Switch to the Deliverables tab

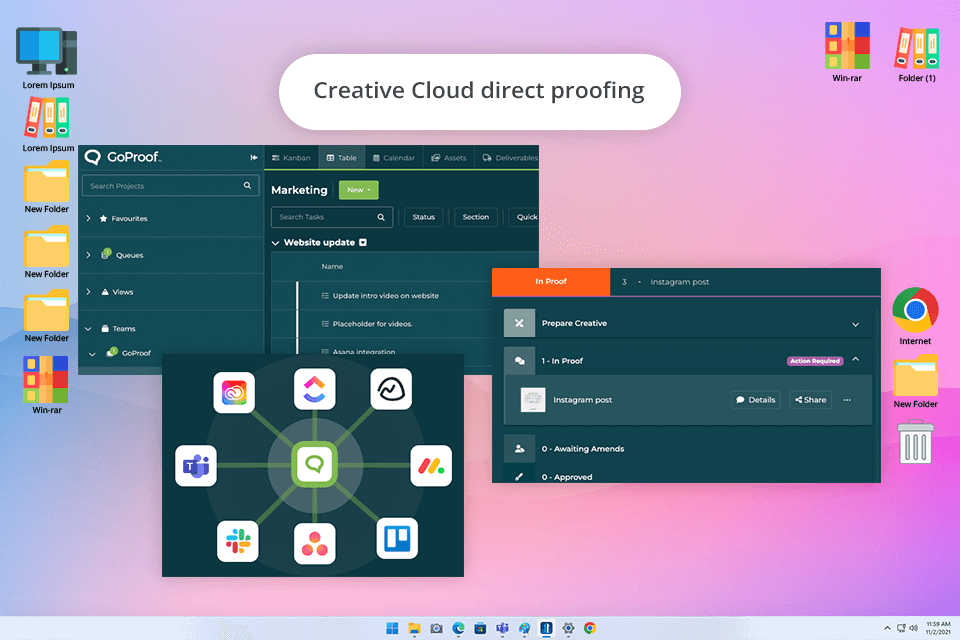(x=509, y=157)
